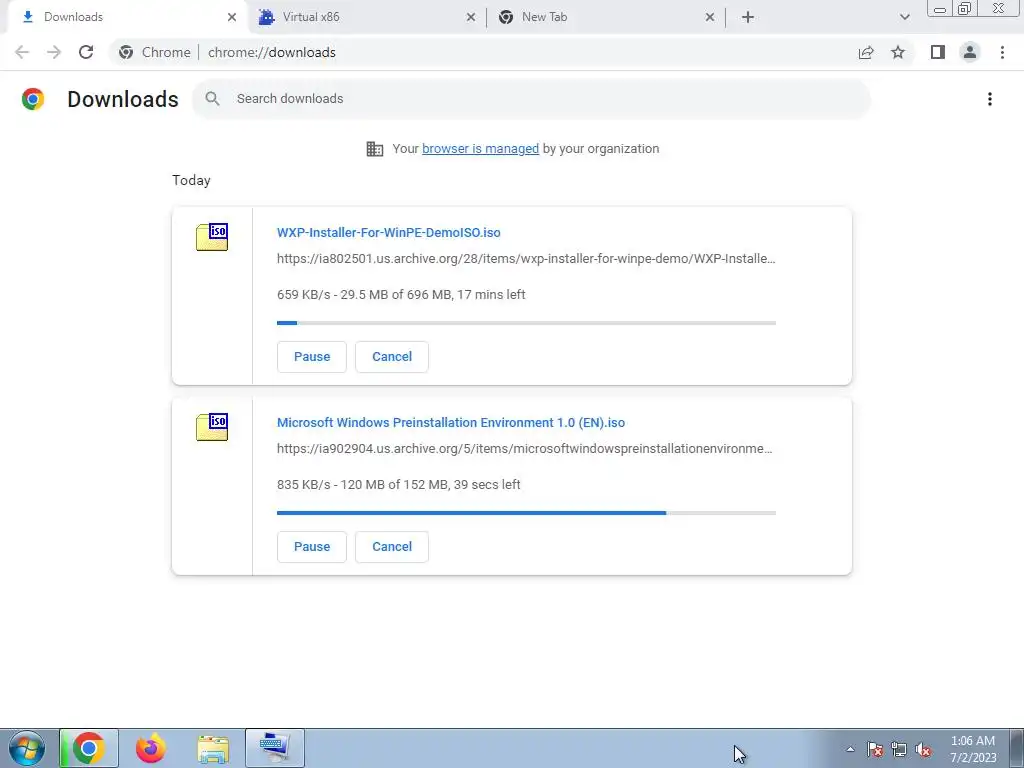This screenshot has height=768, width=1024.
Task: Click the browser back arrow
Action: pyautogui.click(x=22, y=52)
